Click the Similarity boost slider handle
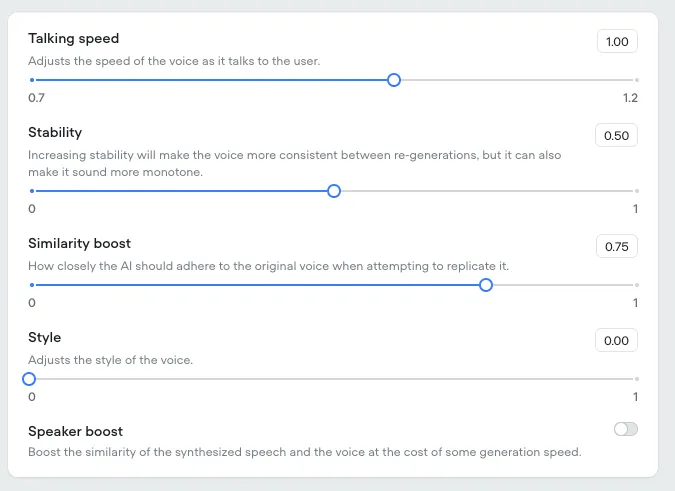 coord(486,285)
